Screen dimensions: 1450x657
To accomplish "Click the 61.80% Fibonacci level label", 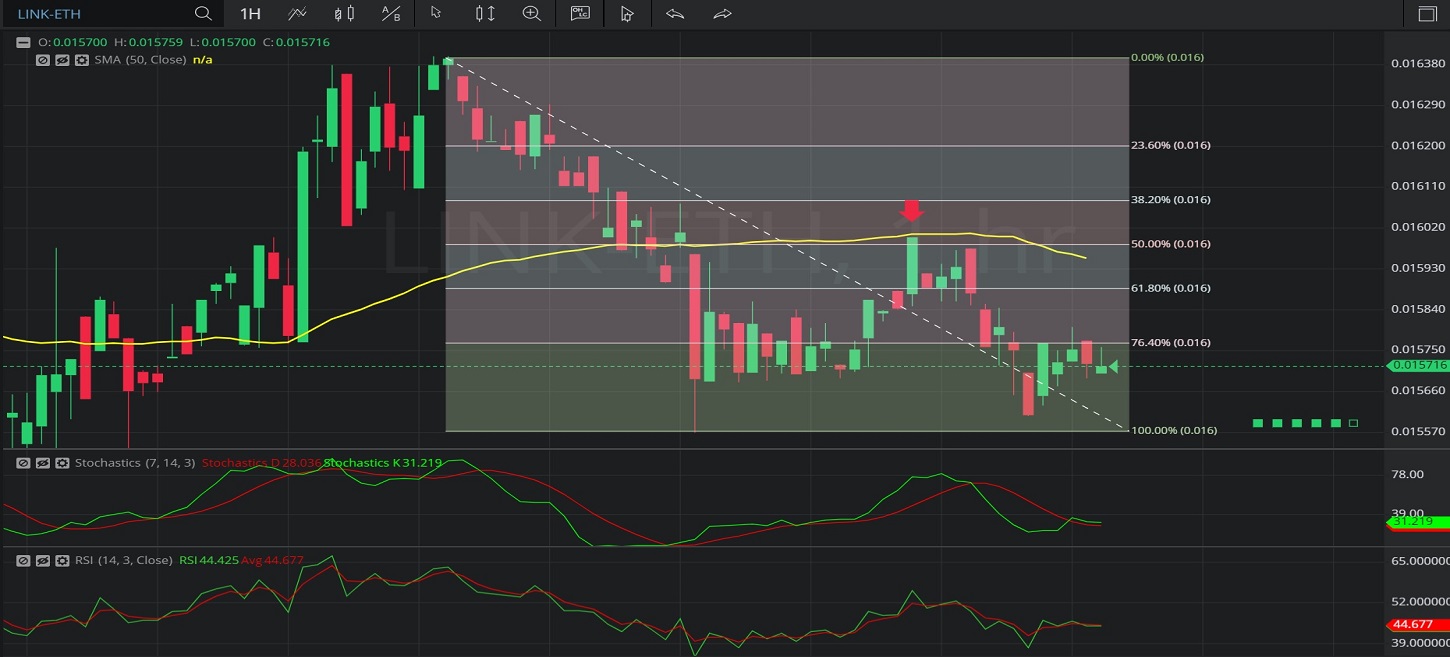I will [1170, 288].
